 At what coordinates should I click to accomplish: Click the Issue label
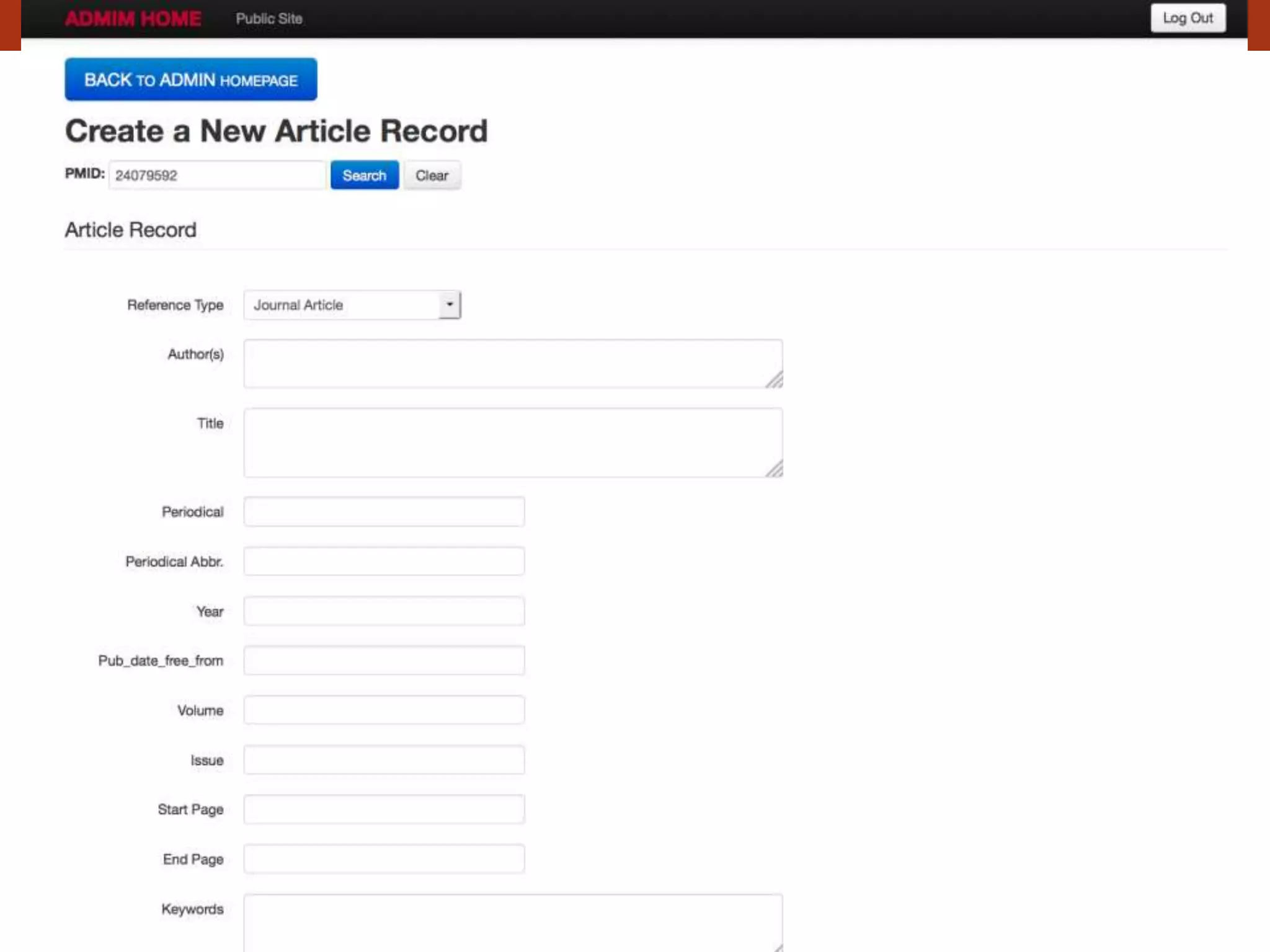click(207, 760)
